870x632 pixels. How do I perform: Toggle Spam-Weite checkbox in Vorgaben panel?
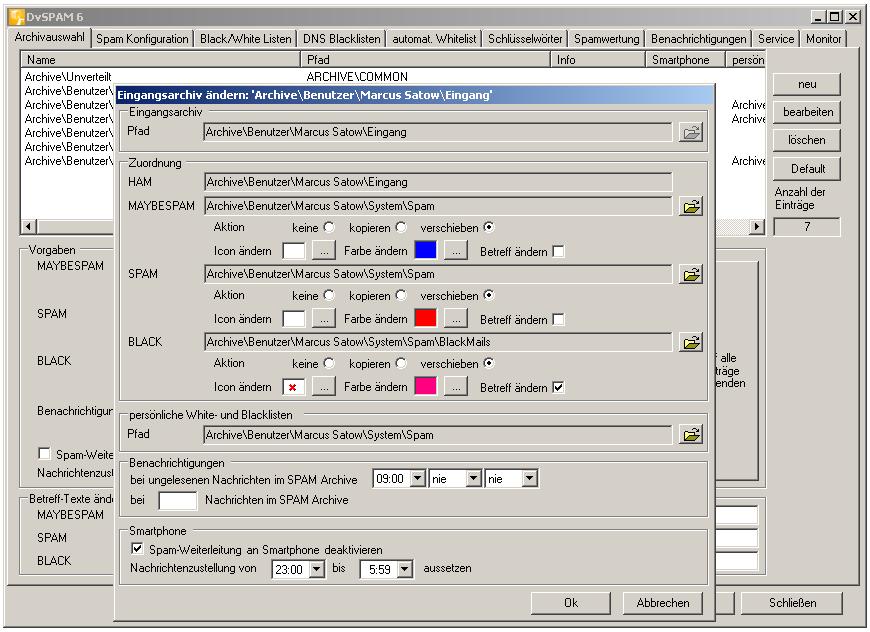(44, 454)
